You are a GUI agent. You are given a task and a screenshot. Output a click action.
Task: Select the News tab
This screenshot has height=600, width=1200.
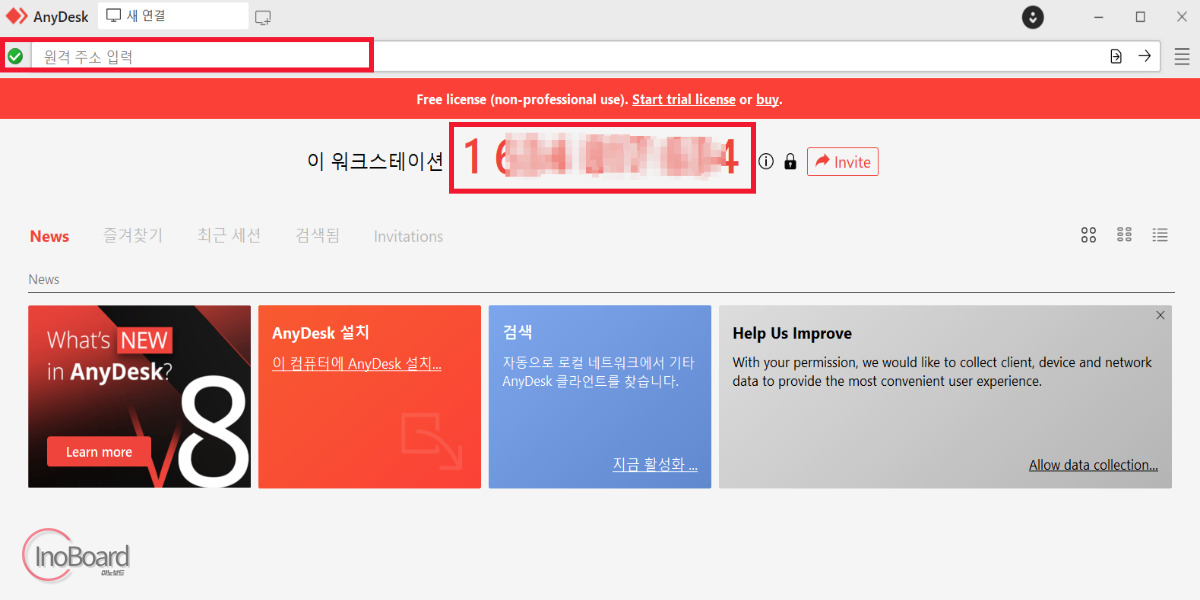(49, 237)
